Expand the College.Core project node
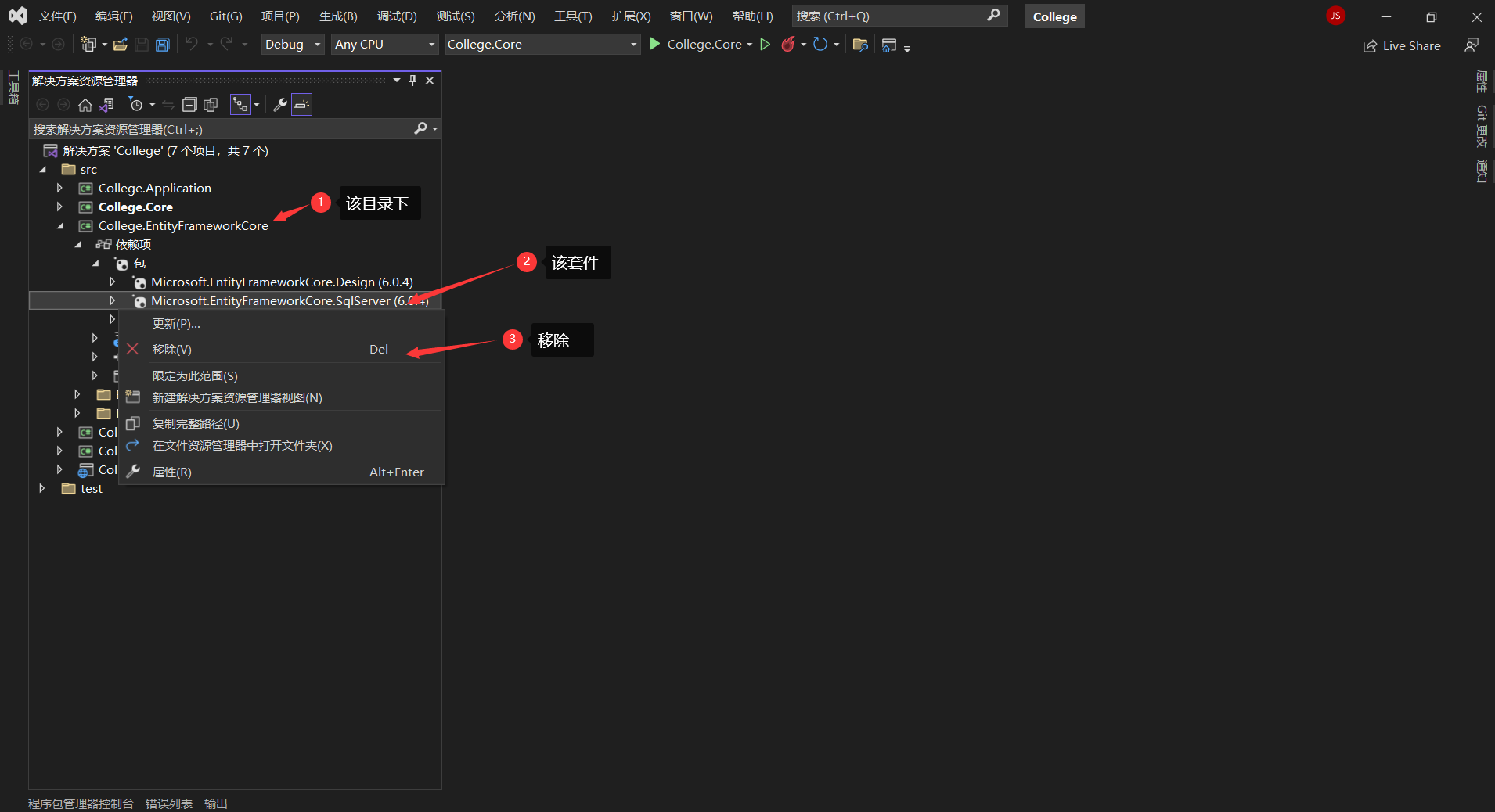Viewport: 1495px width, 812px height. (59, 207)
